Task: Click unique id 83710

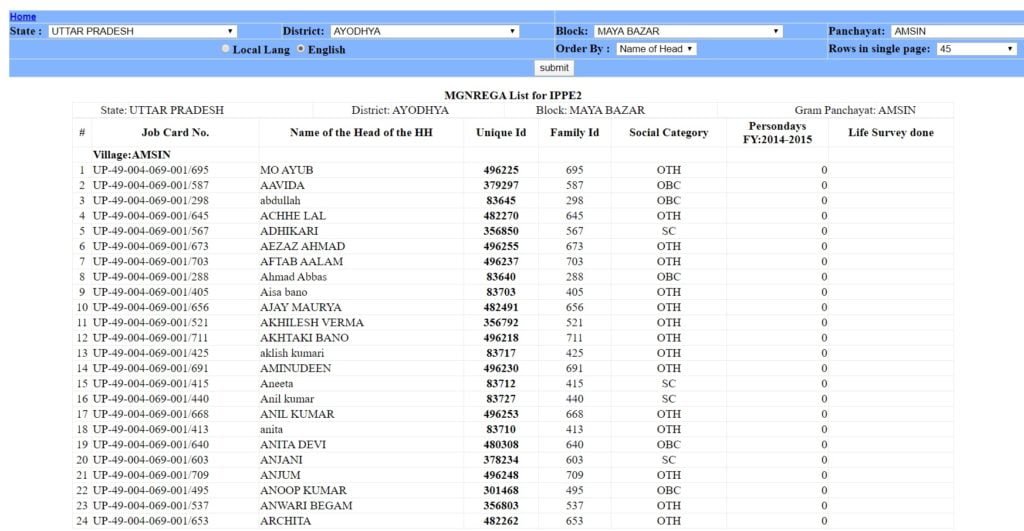Action: tap(501, 429)
